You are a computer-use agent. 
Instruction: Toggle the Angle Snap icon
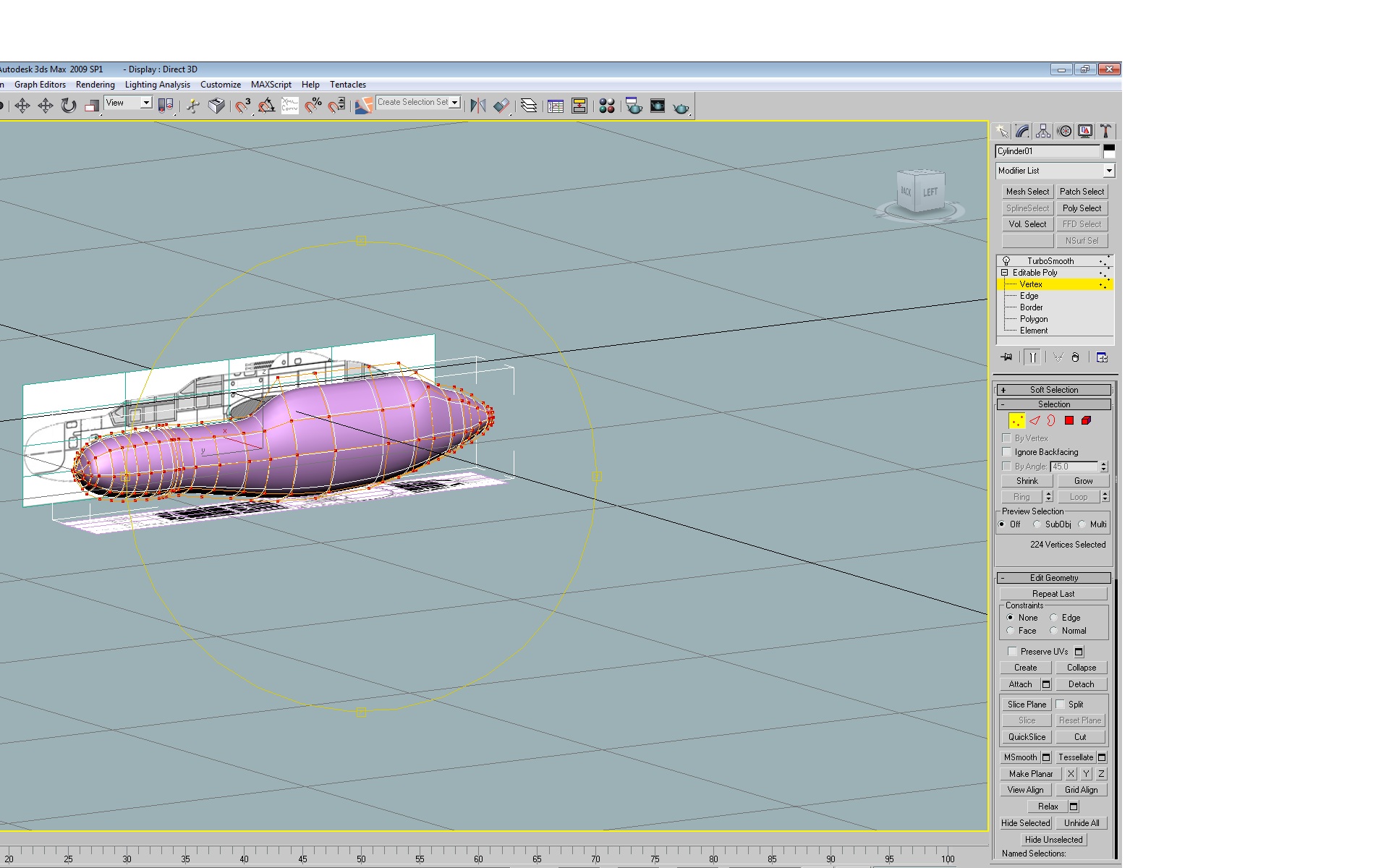tap(266, 106)
